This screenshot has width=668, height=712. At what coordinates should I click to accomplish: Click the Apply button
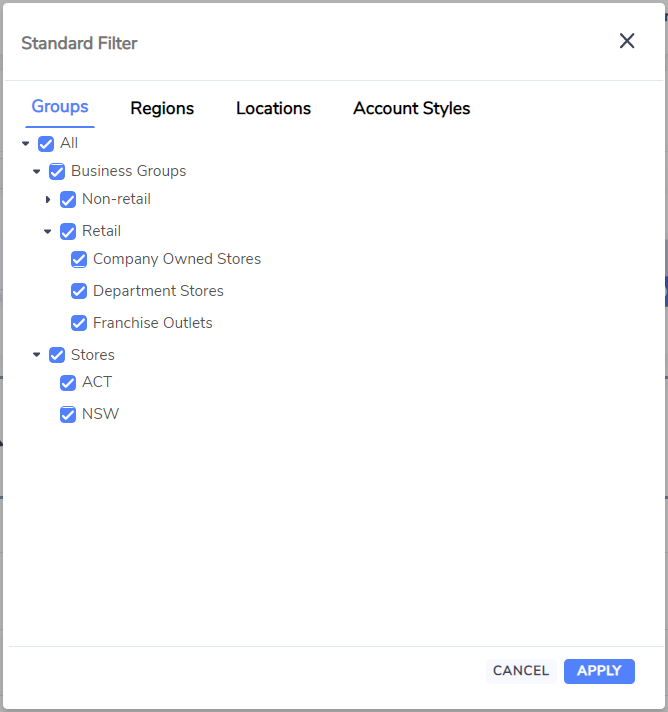point(599,671)
